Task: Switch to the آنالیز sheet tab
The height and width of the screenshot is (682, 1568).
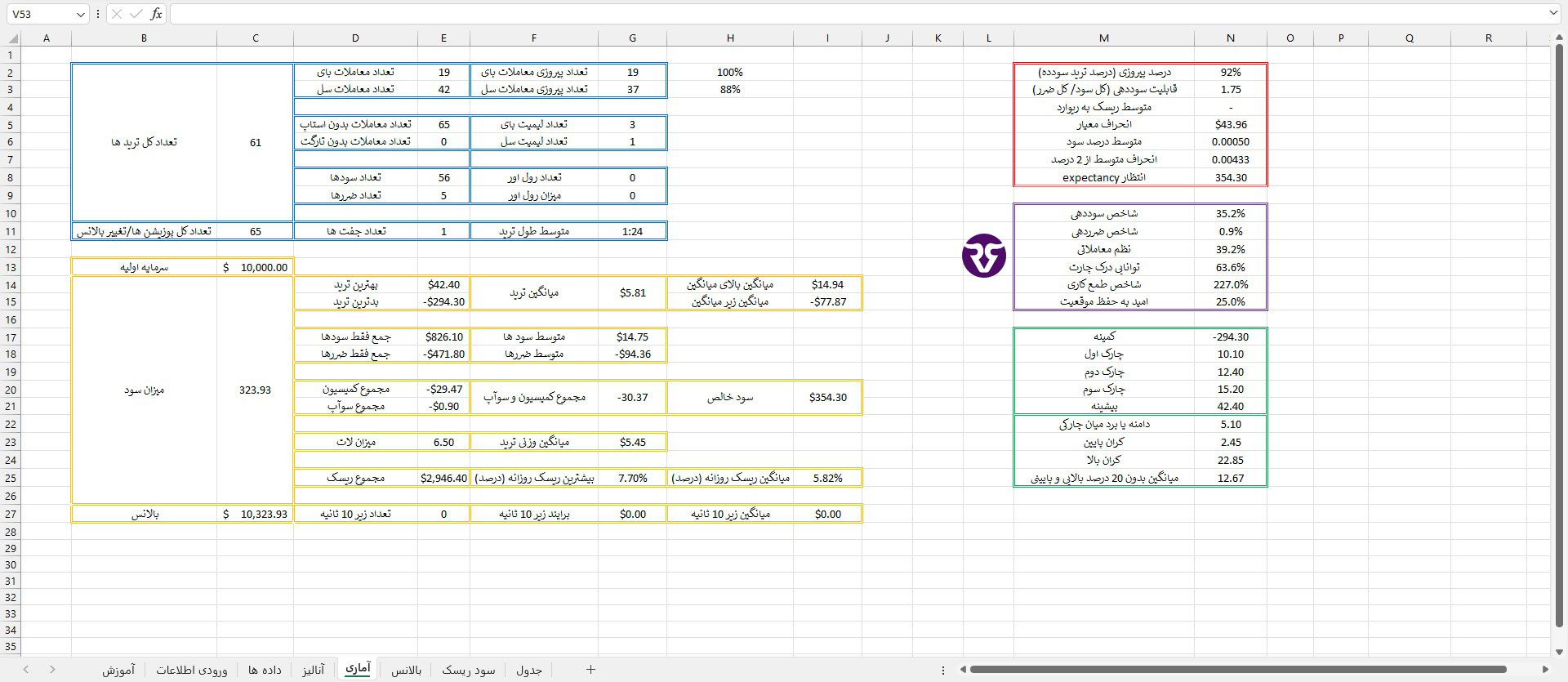Action: tap(314, 670)
